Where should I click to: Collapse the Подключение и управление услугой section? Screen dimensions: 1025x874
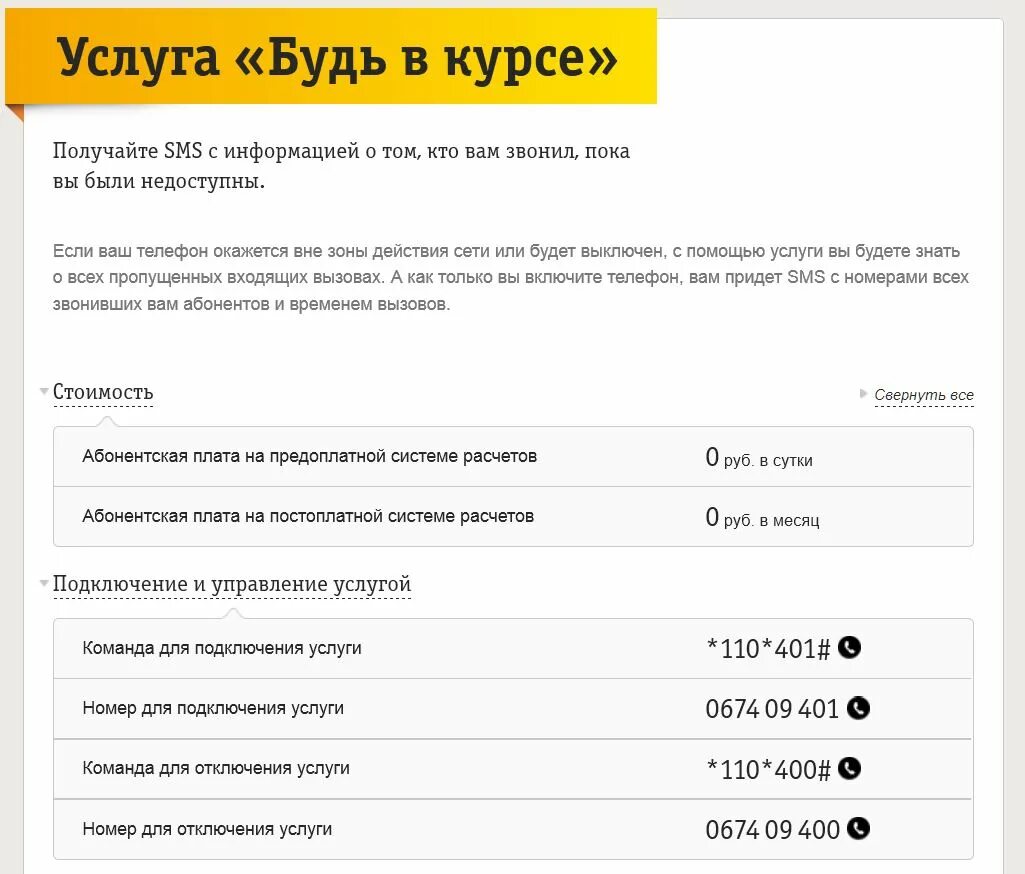tap(231, 584)
